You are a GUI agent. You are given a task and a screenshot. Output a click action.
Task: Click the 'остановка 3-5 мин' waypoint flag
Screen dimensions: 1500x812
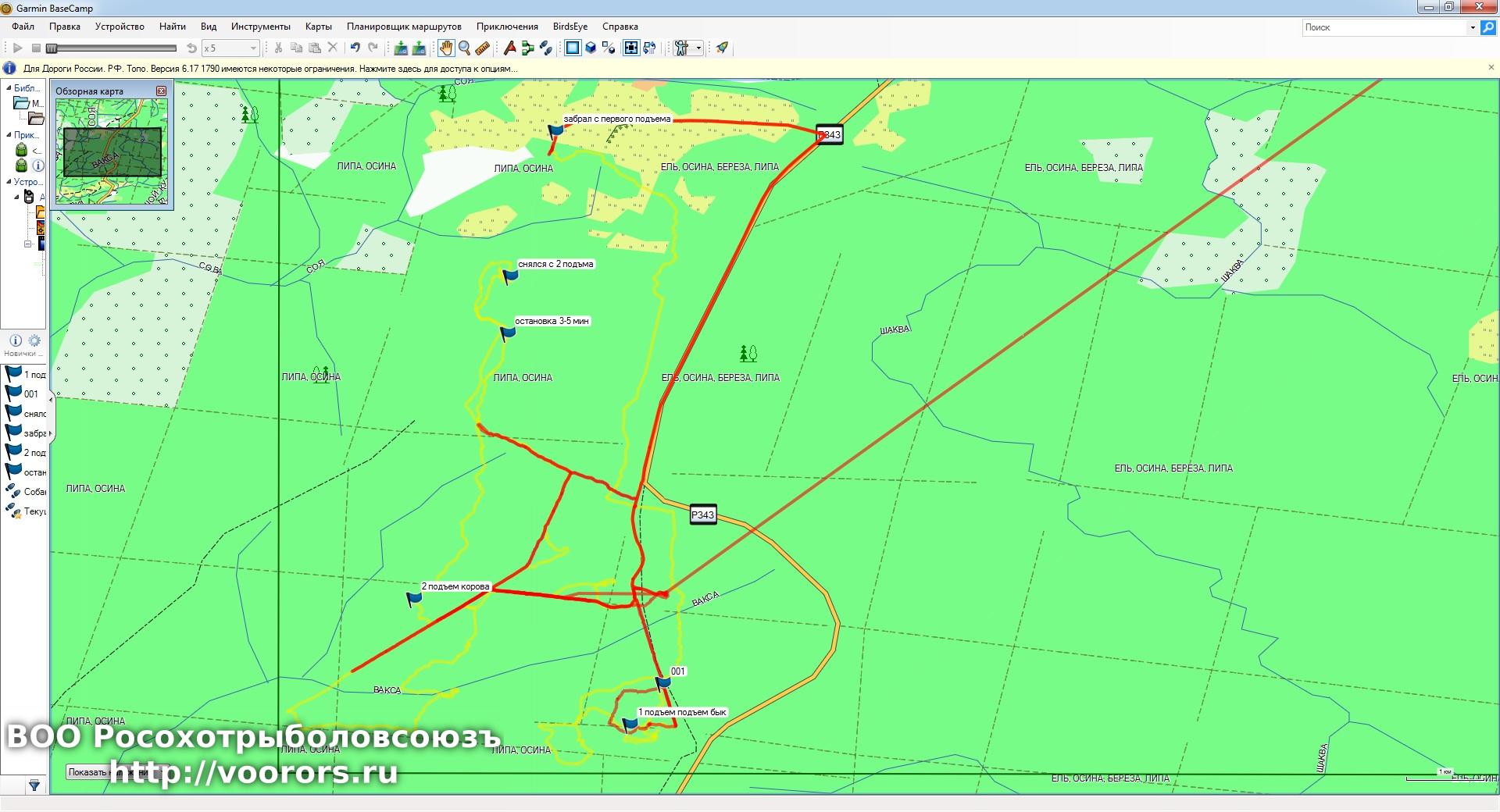pos(508,334)
